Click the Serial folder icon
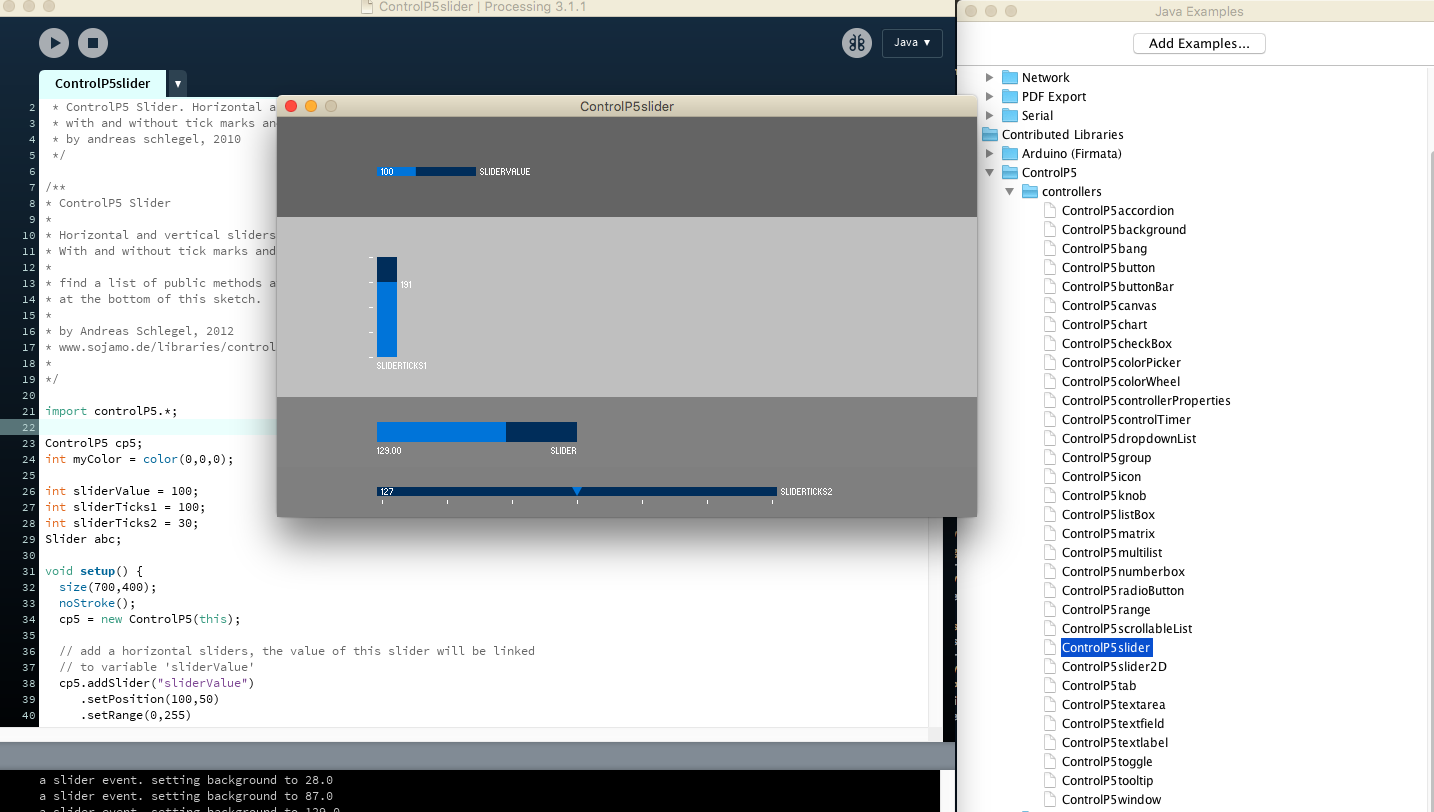Viewport: 1434px width, 812px height. click(1010, 115)
